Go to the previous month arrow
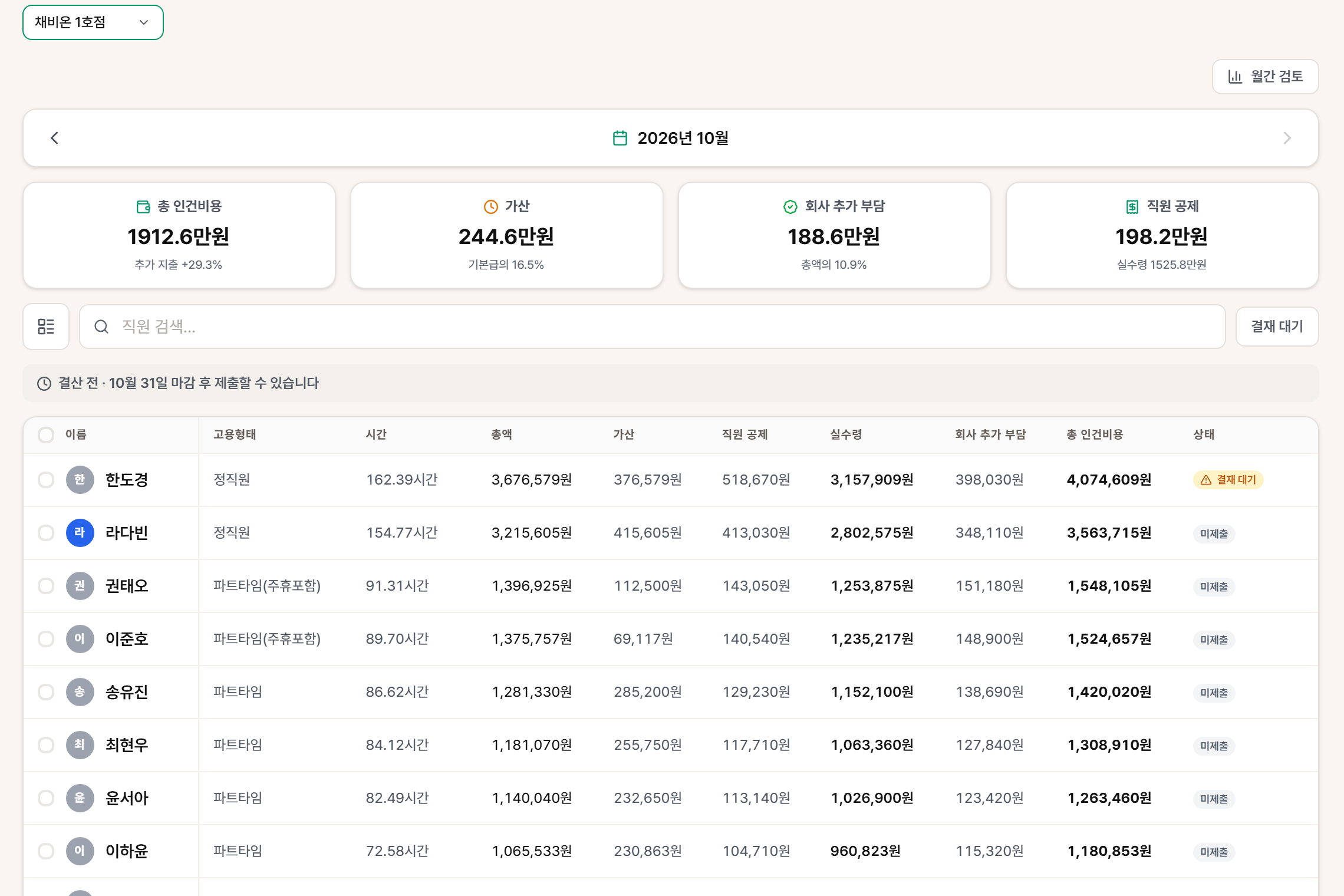Screen dimensions: 1344x896 54,138
